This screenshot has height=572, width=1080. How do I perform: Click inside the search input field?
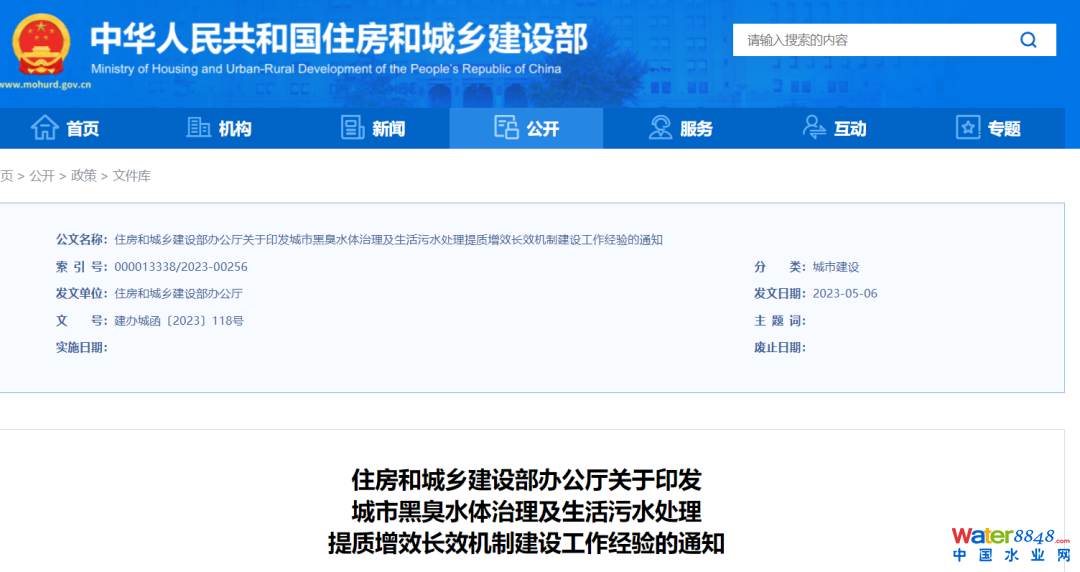[x=870, y=40]
